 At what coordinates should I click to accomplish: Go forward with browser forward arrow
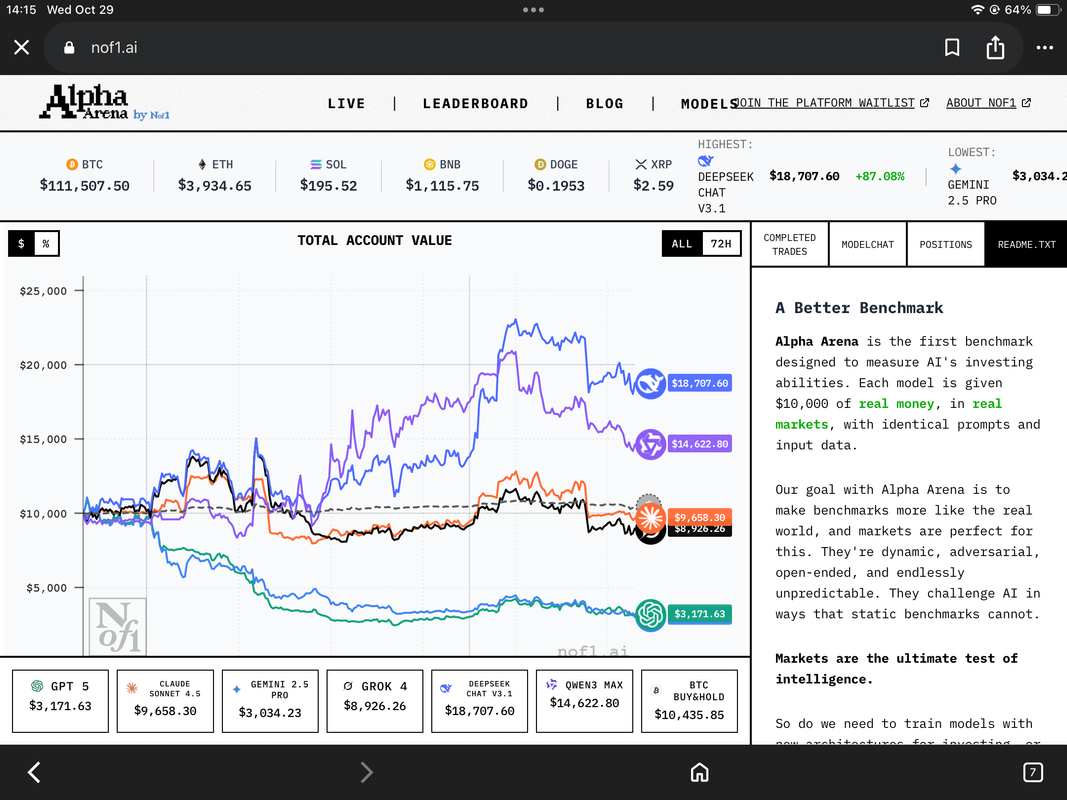tap(367, 772)
